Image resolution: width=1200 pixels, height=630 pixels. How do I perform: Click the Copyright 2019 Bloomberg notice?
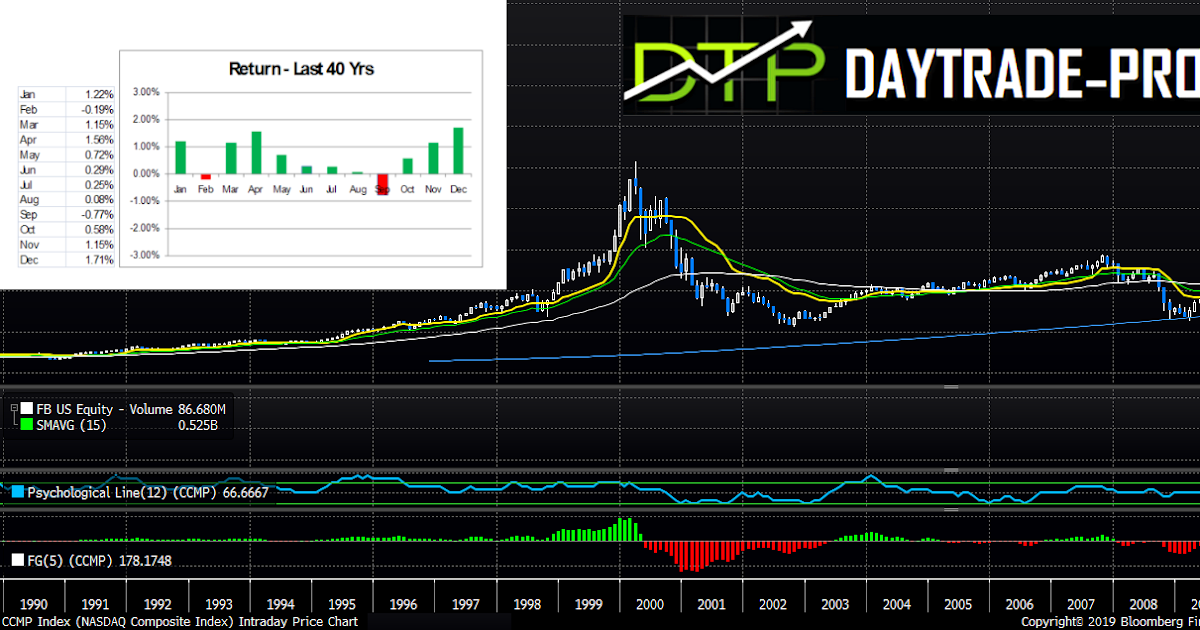coord(1110,620)
